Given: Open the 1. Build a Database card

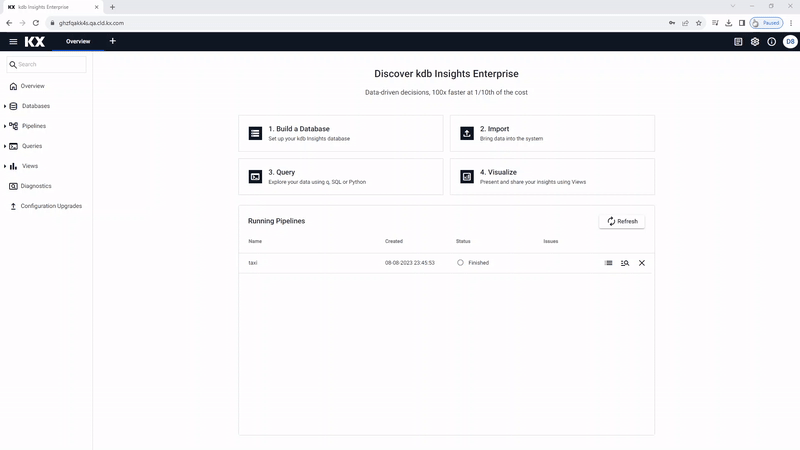Looking at the screenshot, I should 341,133.
